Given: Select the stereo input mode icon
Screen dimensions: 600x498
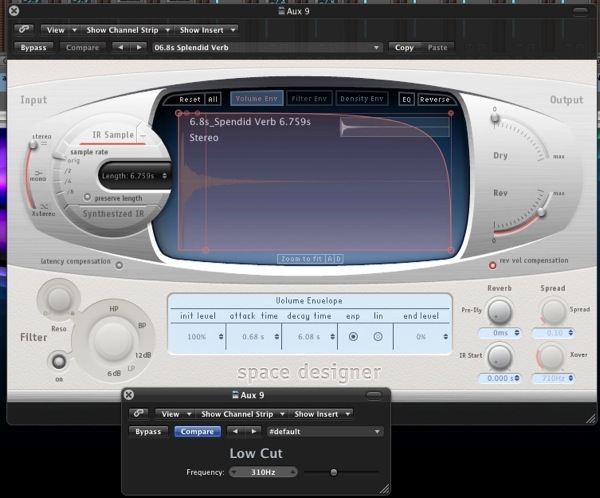Looking at the screenshot, I should (44, 144).
